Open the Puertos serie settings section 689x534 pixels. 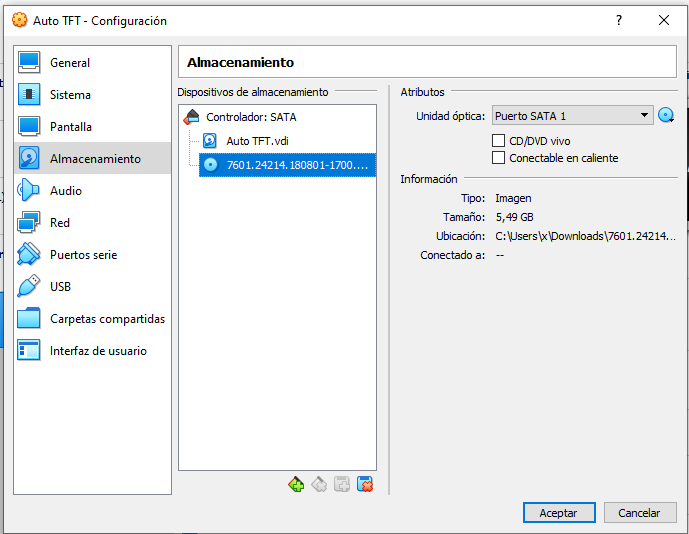pos(83,255)
